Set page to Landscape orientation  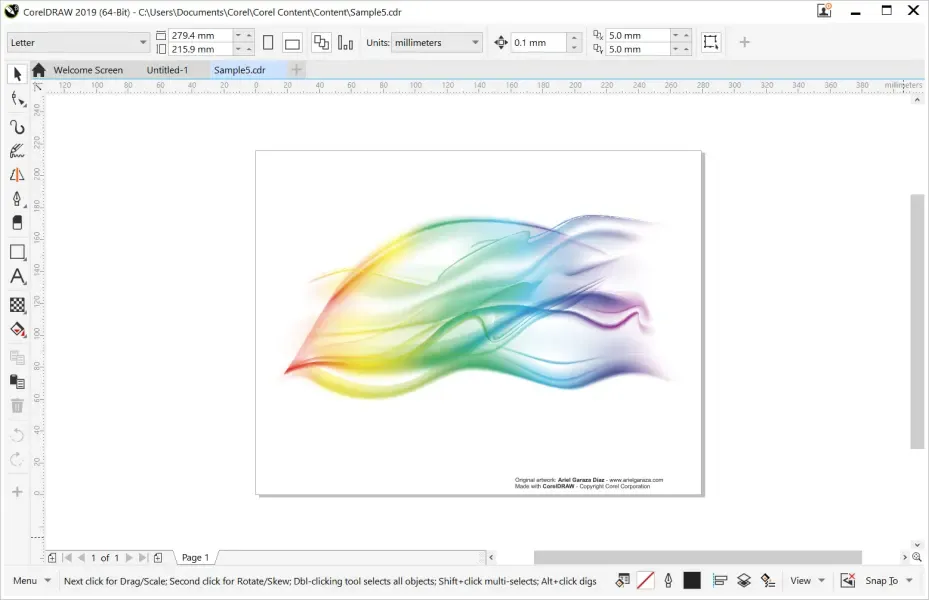pyautogui.click(x=292, y=43)
